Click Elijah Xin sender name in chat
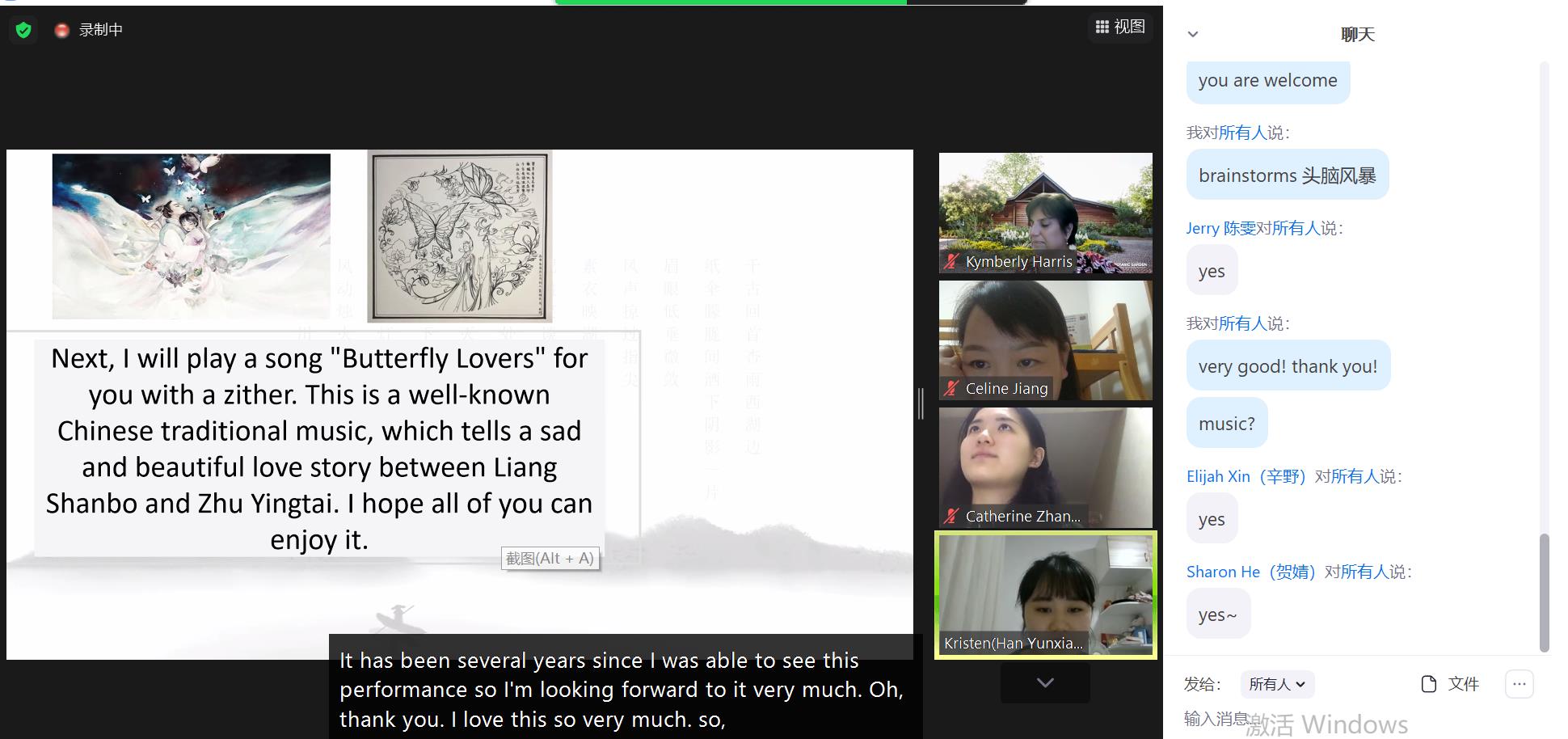The image size is (1568, 739). (1246, 476)
